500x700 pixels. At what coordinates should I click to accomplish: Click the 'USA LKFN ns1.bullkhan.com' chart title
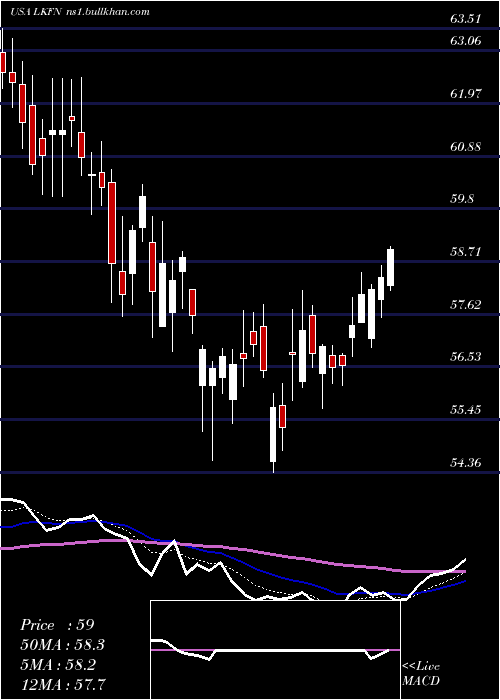click(x=80, y=12)
